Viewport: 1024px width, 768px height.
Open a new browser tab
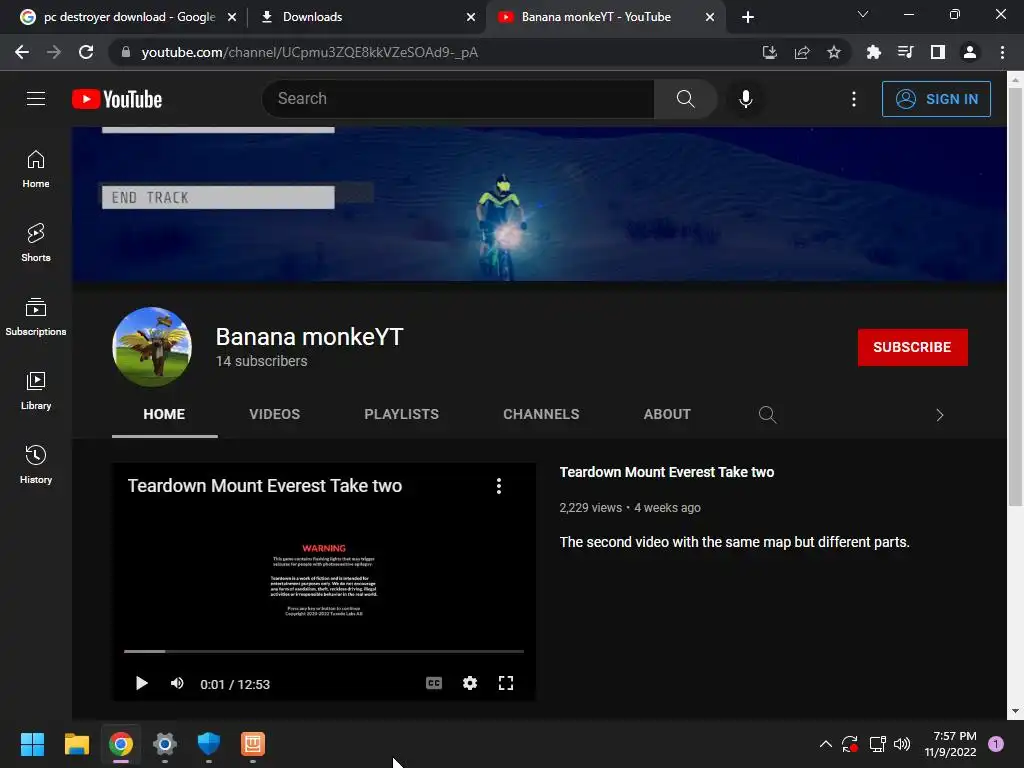pyautogui.click(x=748, y=17)
